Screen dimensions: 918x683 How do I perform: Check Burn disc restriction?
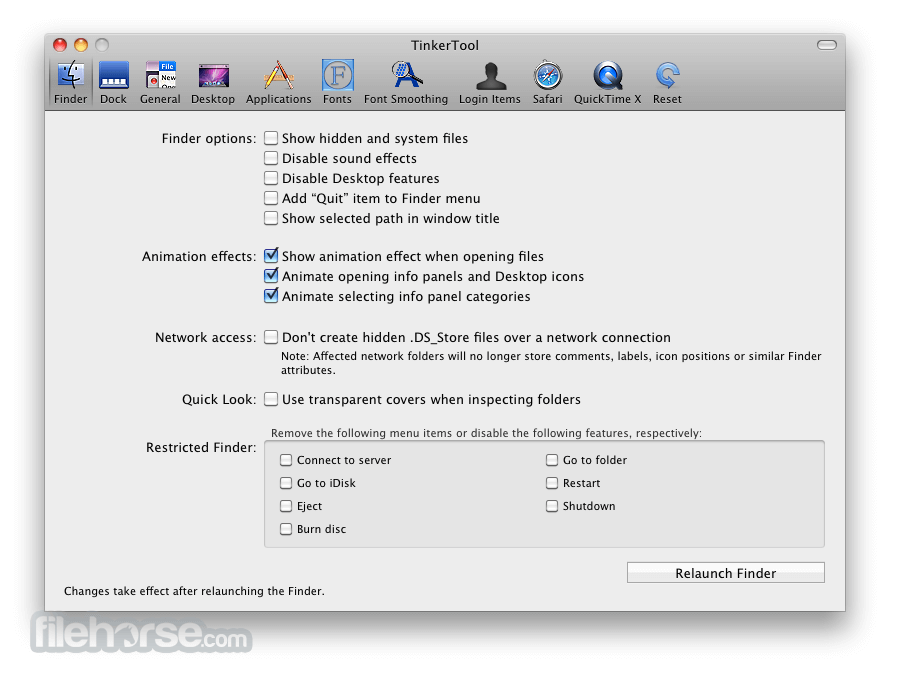pyautogui.click(x=286, y=529)
